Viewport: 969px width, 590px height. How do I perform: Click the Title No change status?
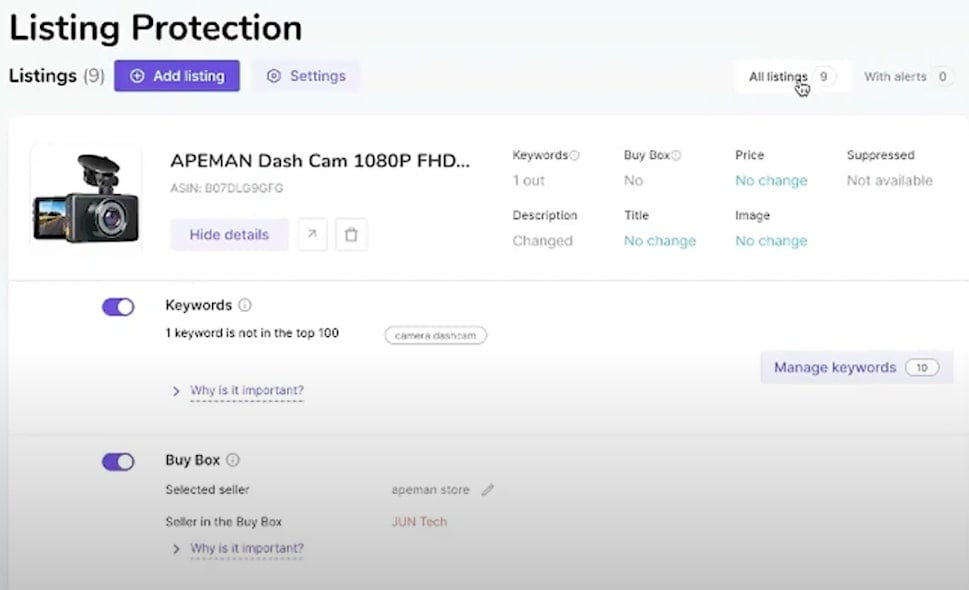pyautogui.click(x=660, y=241)
